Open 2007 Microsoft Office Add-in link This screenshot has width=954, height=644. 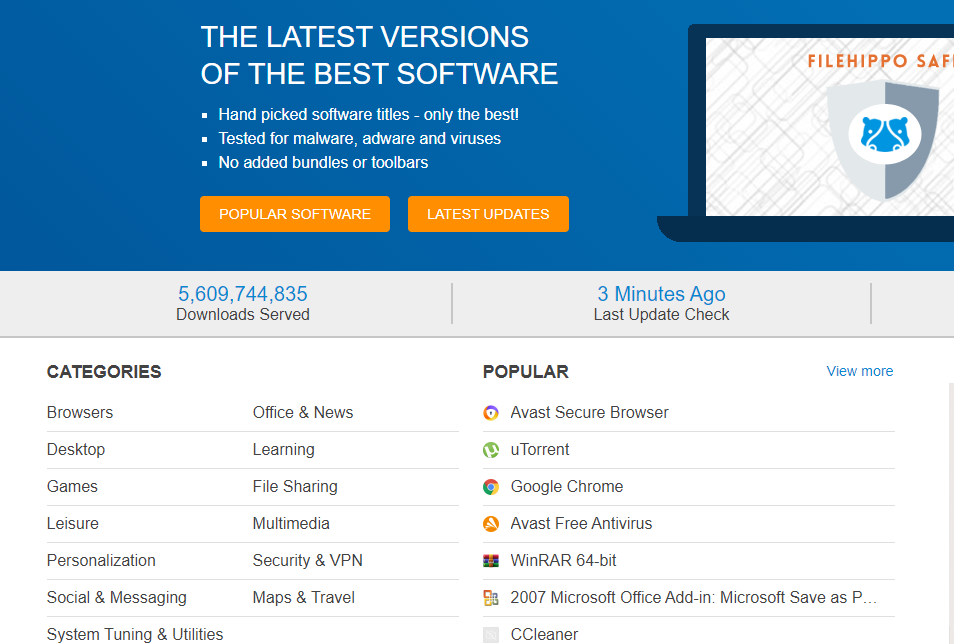694,598
